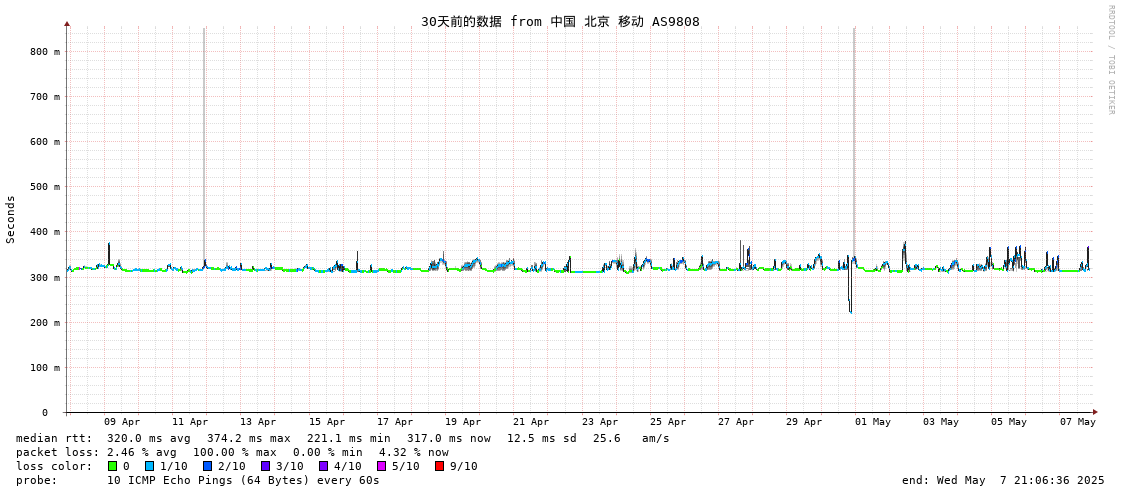
Task: Click the '317.0 ms now' value
Action: [449, 438]
